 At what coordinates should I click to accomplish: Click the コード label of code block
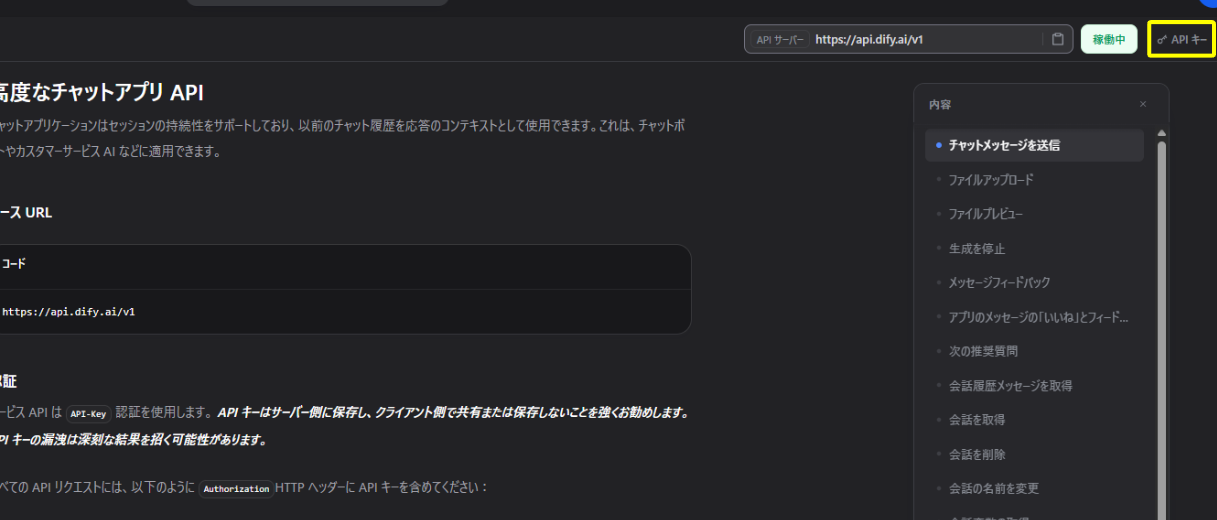(x=13, y=265)
